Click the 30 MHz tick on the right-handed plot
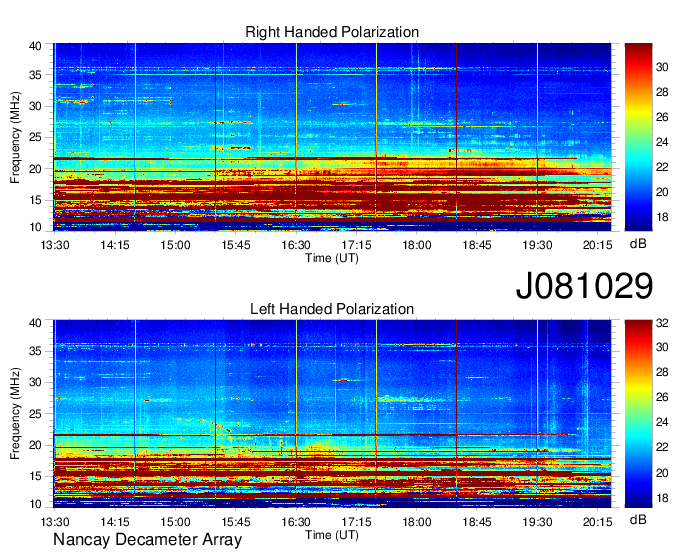 (x=35, y=106)
